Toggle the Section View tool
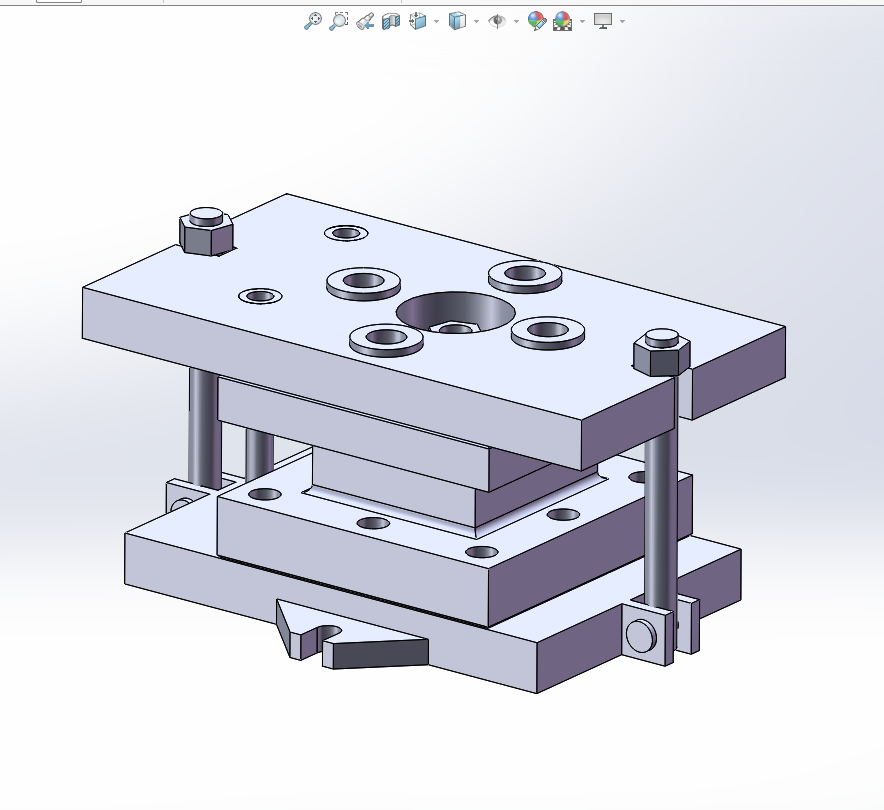This screenshot has height=810, width=884. click(x=391, y=21)
